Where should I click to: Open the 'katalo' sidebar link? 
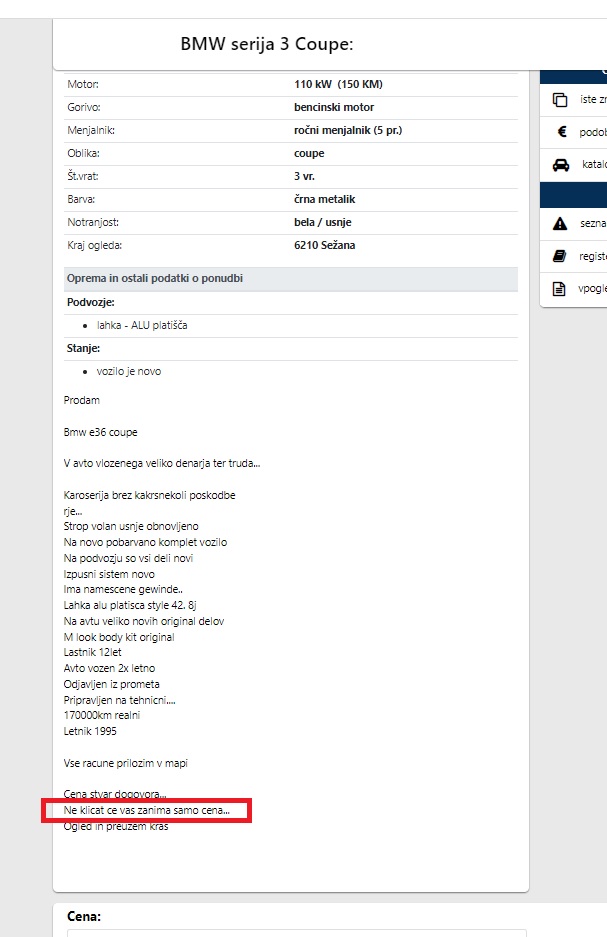(594, 164)
